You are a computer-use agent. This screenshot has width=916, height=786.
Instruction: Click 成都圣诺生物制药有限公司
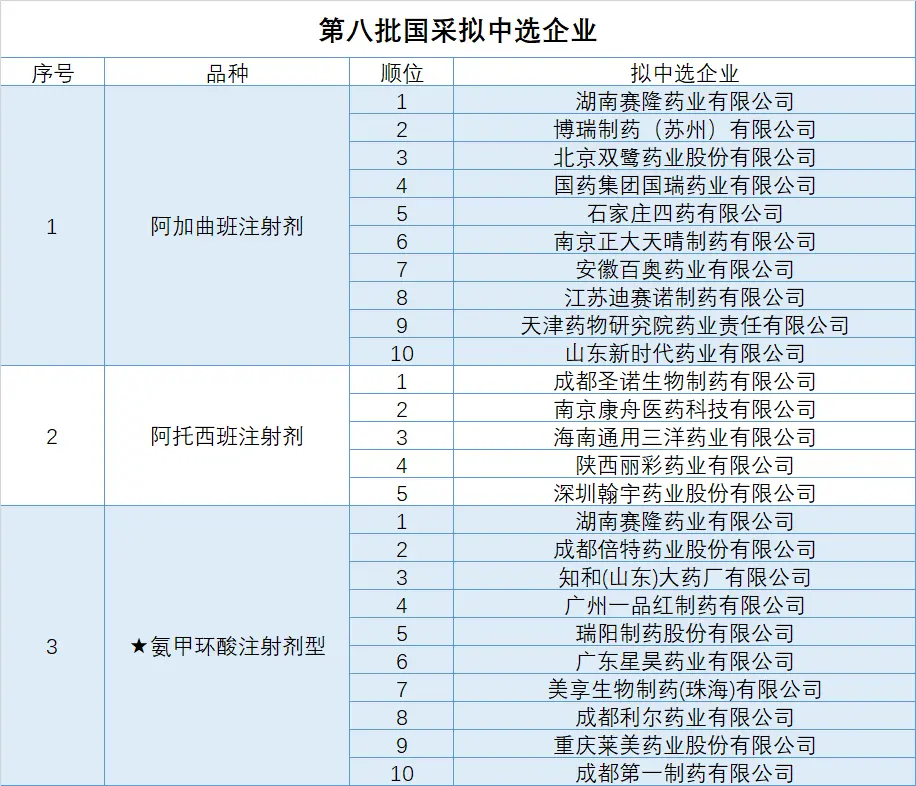685,382
